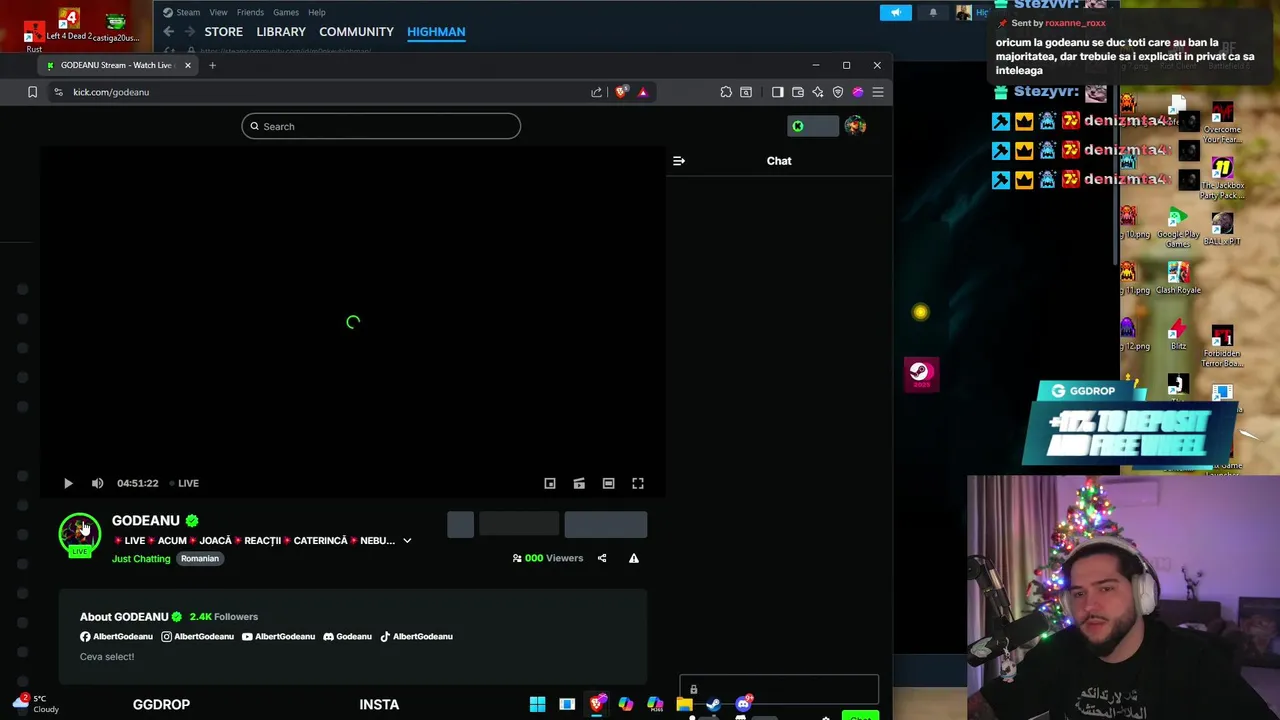
Task: Click the clip creation icon in the player
Action: [579, 483]
